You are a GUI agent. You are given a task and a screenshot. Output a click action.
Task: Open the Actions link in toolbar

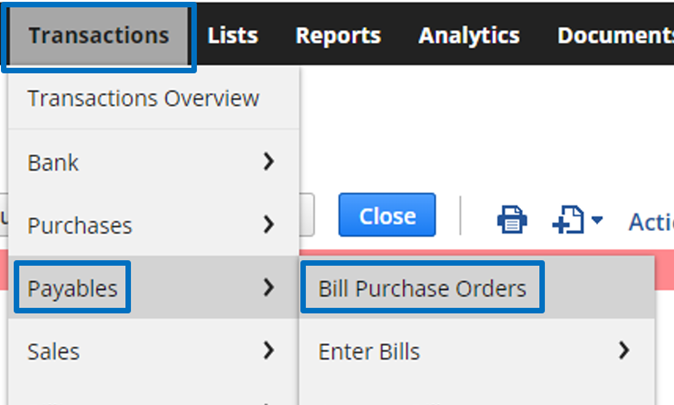(651, 222)
